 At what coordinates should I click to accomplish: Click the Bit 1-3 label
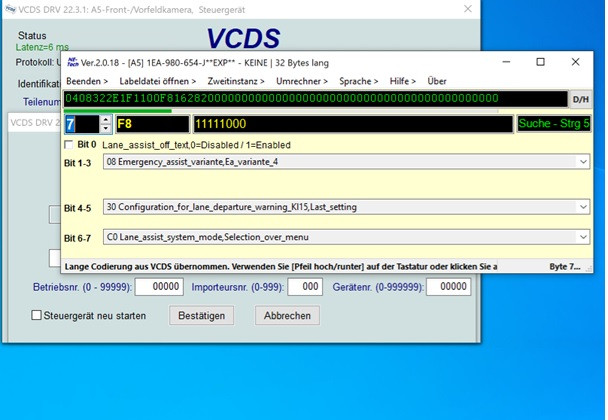(78, 163)
